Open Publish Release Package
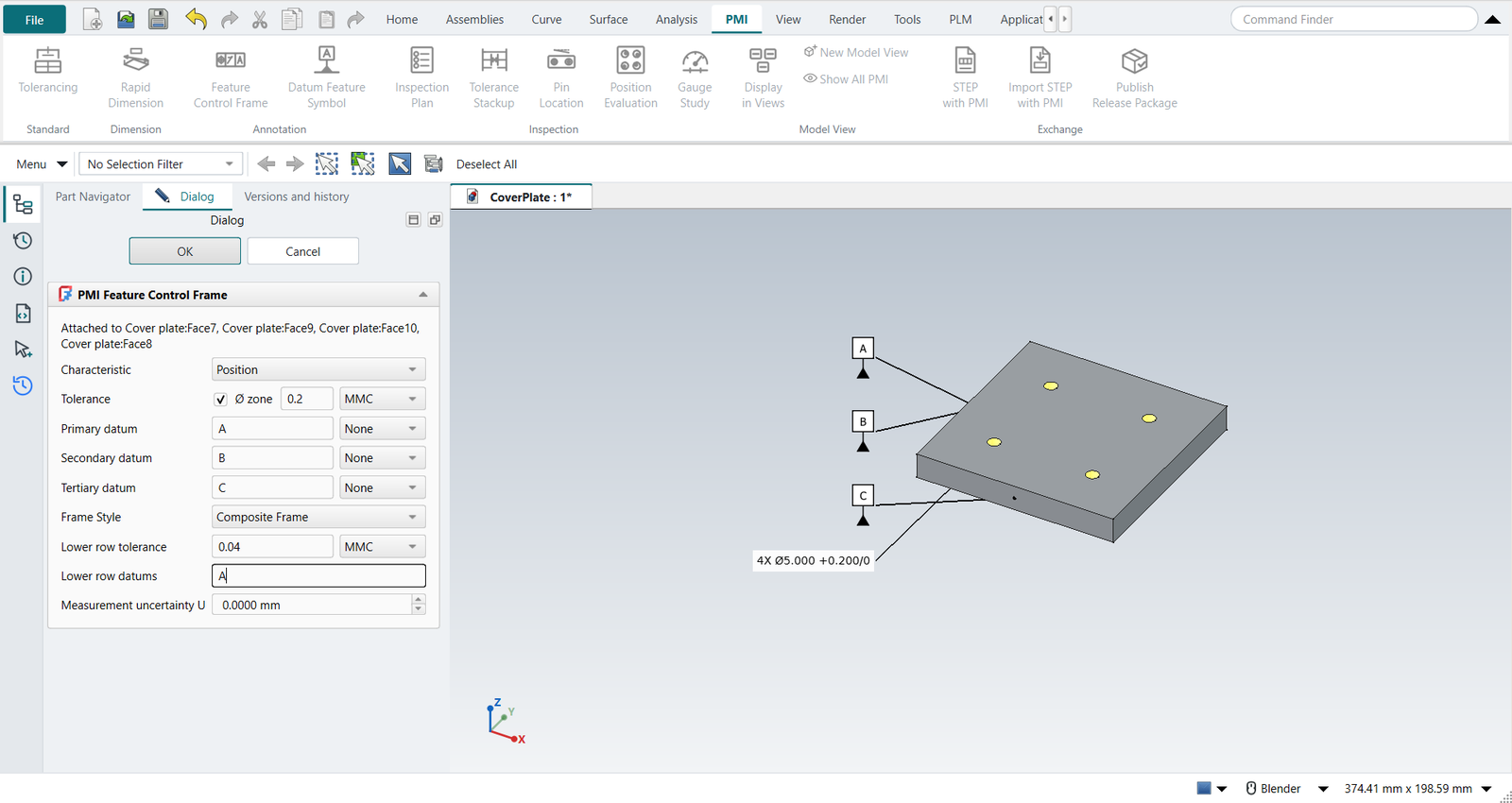1512x803 pixels. (1134, 78)
